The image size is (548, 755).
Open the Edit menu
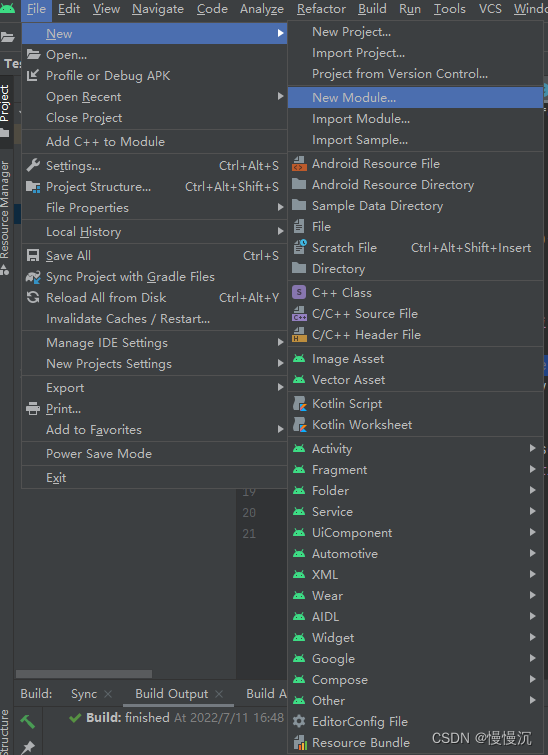point(69,9)
